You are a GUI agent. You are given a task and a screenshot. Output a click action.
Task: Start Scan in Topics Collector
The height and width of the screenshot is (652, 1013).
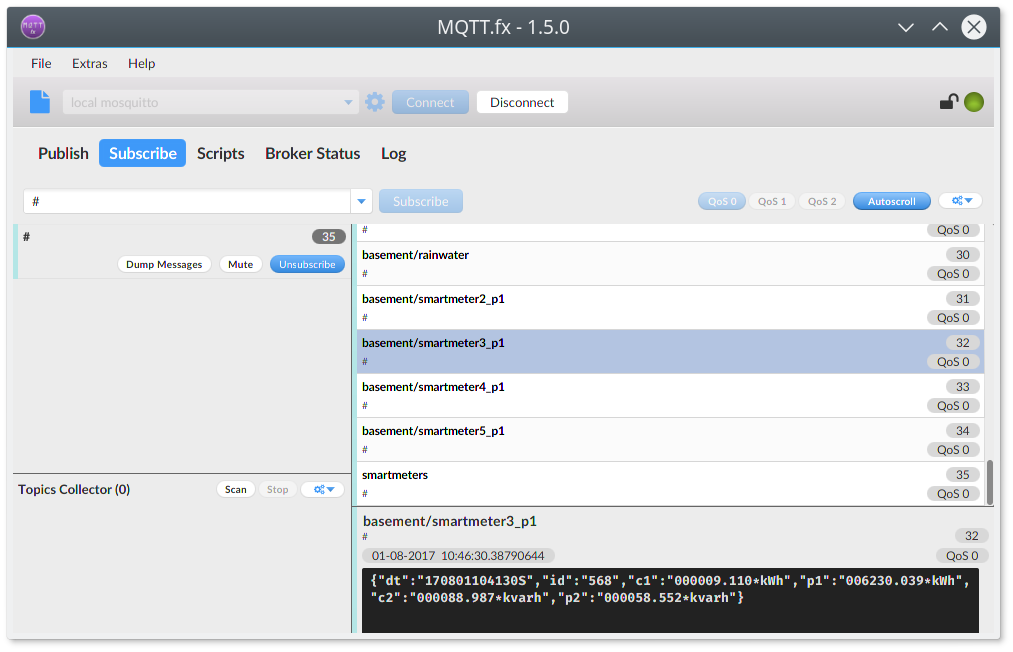tap(236, 489)
